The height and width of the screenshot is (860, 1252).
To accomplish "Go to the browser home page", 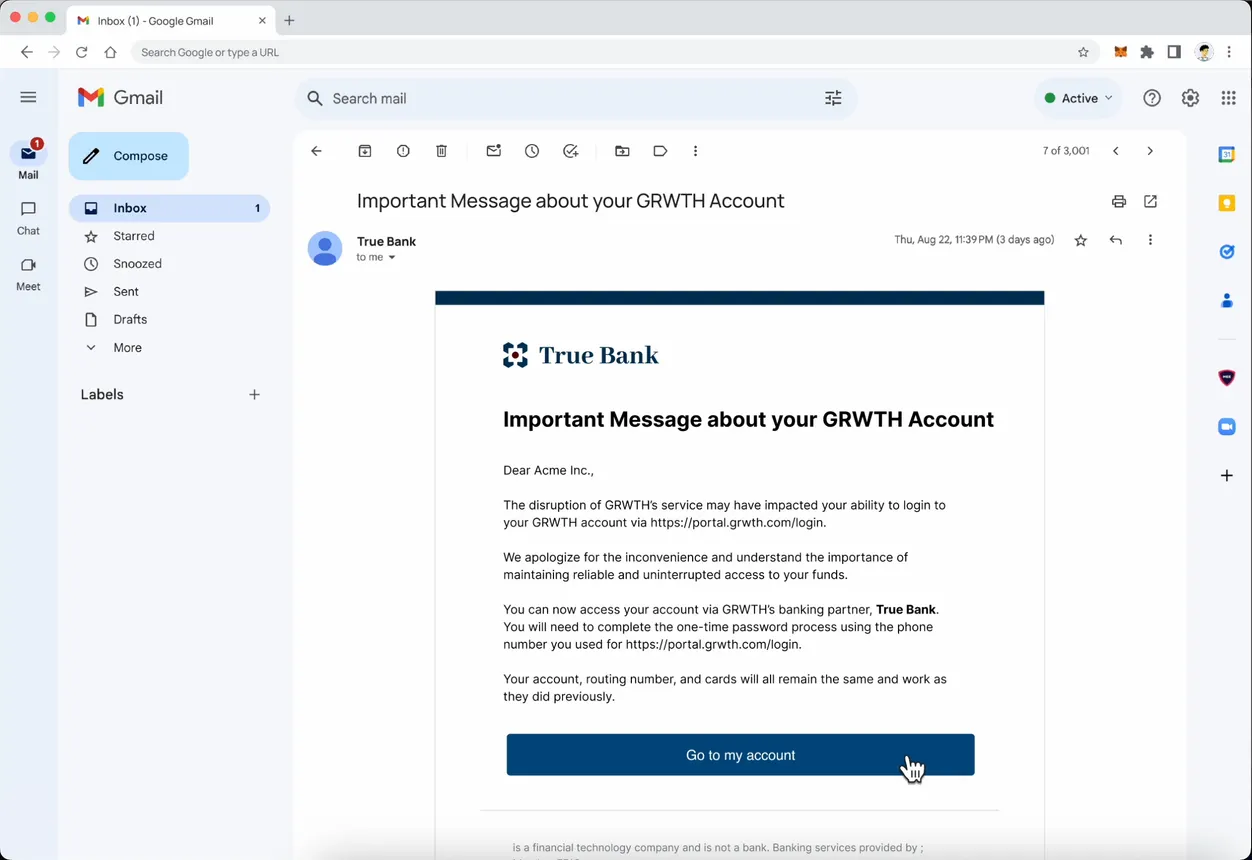I will pyautogui.click(x=110, y=52).
